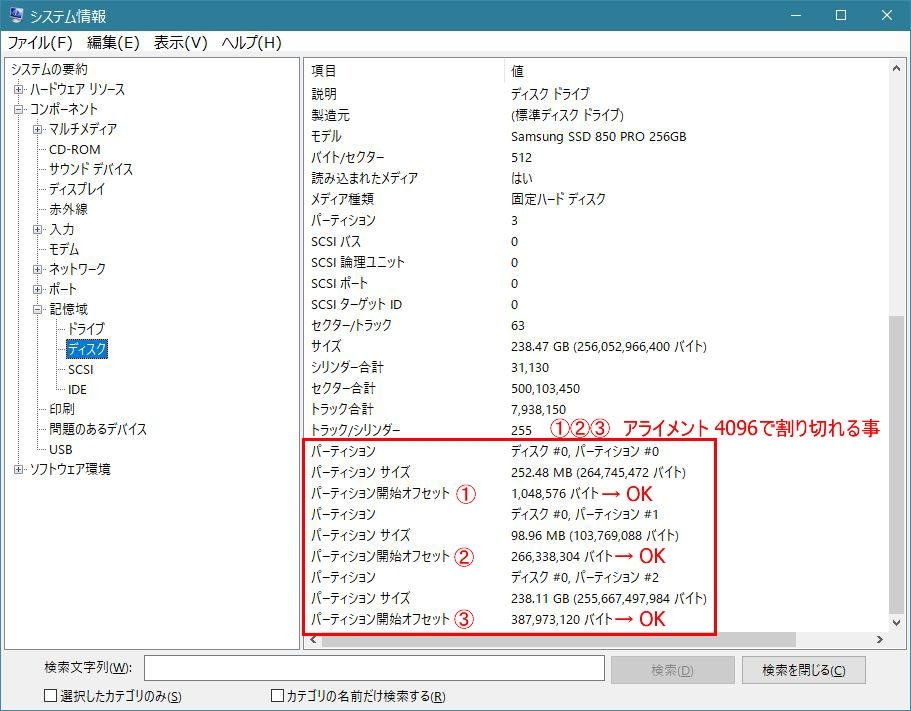Click the horizontal scrollbar thumb
The width and height of the screenshot is (911, 711).
click(x=558, y=640)
